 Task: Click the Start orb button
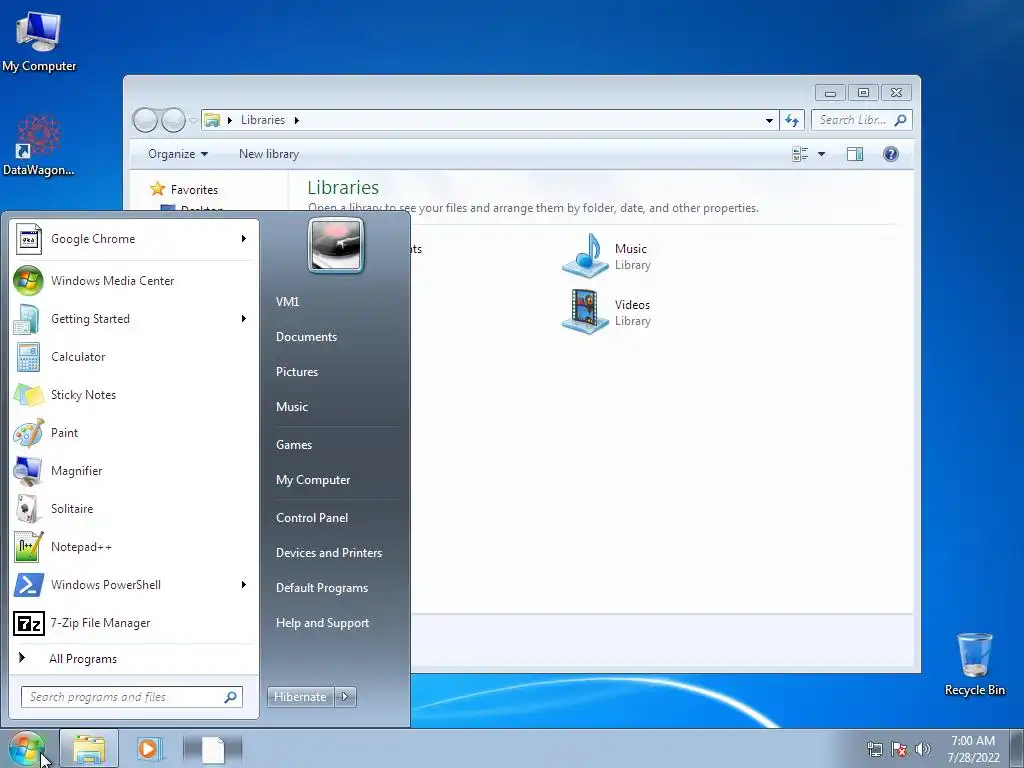click(x=27, y=748)
